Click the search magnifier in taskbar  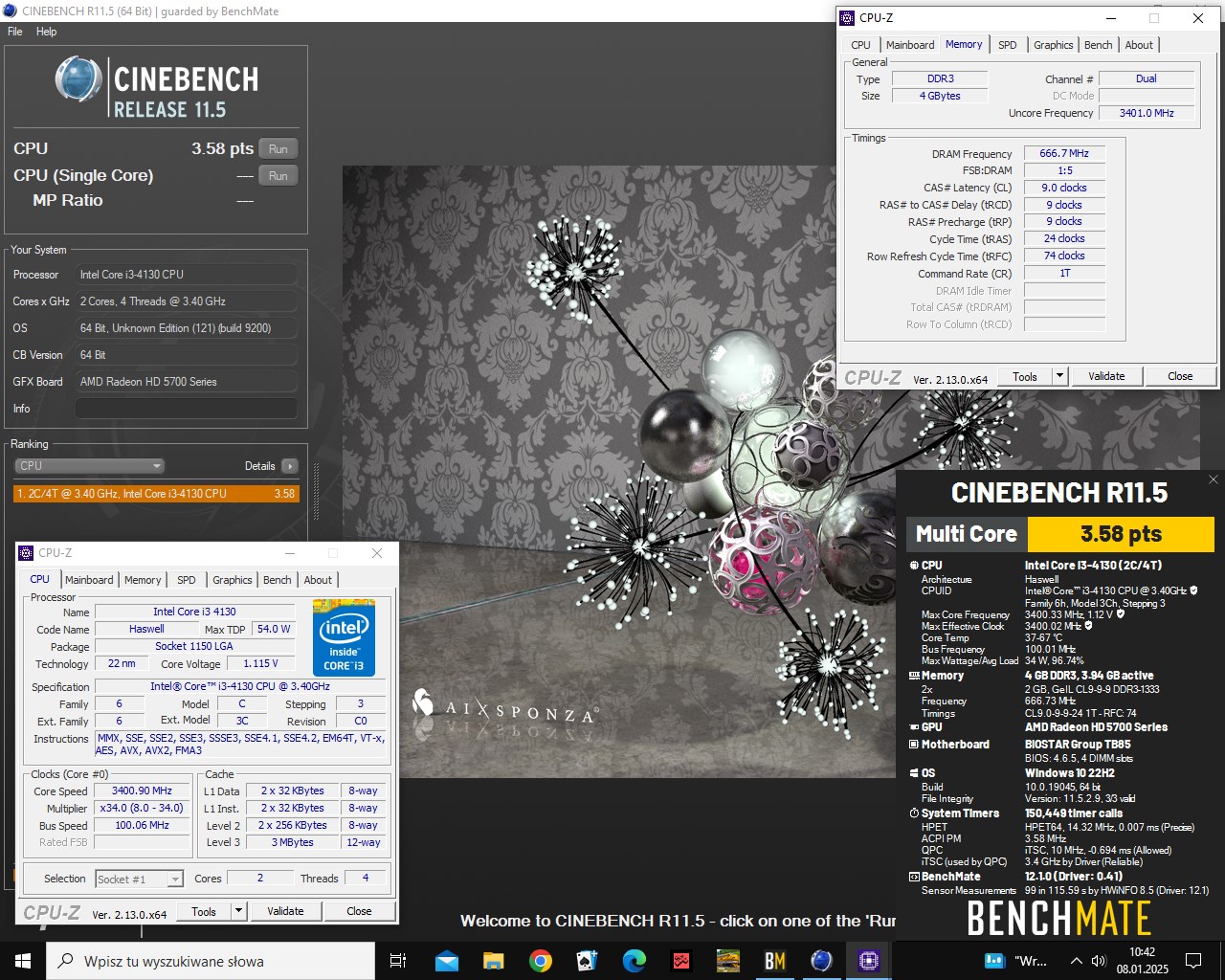[x=66, y=961]
